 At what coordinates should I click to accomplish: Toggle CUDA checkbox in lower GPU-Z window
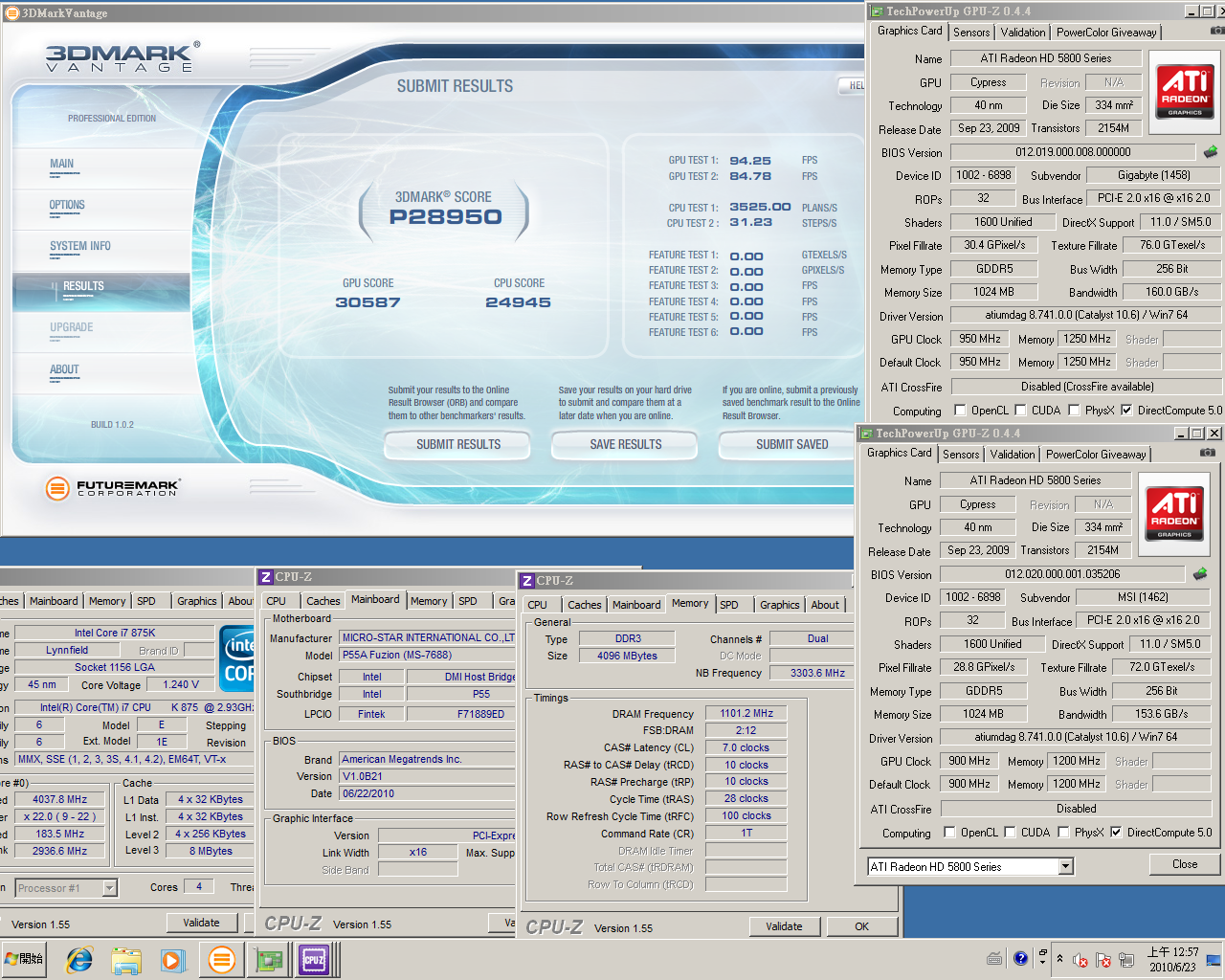coord(1011,833)
